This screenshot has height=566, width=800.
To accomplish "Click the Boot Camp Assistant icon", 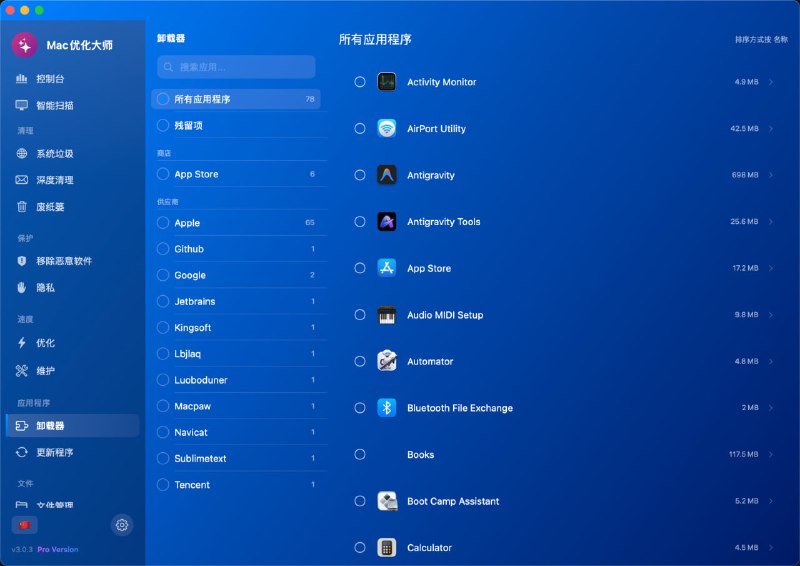I will 387,501.
